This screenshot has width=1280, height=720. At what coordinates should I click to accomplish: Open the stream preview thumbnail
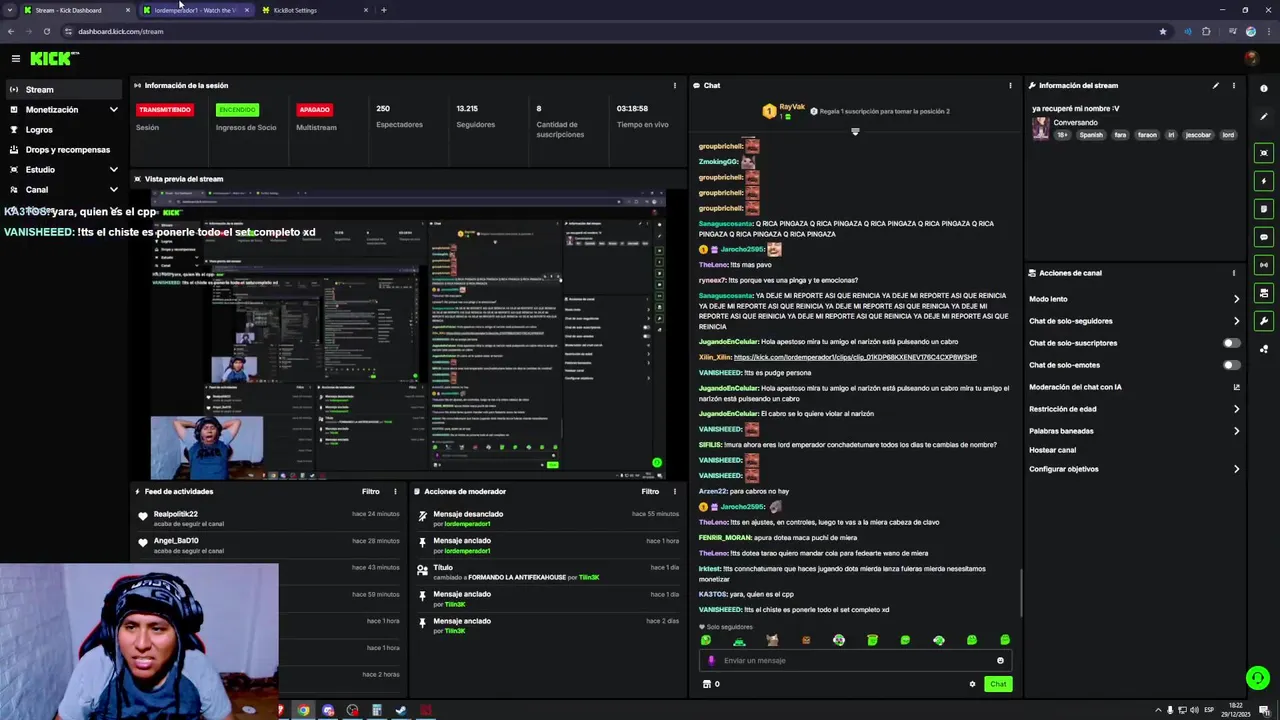408,334
